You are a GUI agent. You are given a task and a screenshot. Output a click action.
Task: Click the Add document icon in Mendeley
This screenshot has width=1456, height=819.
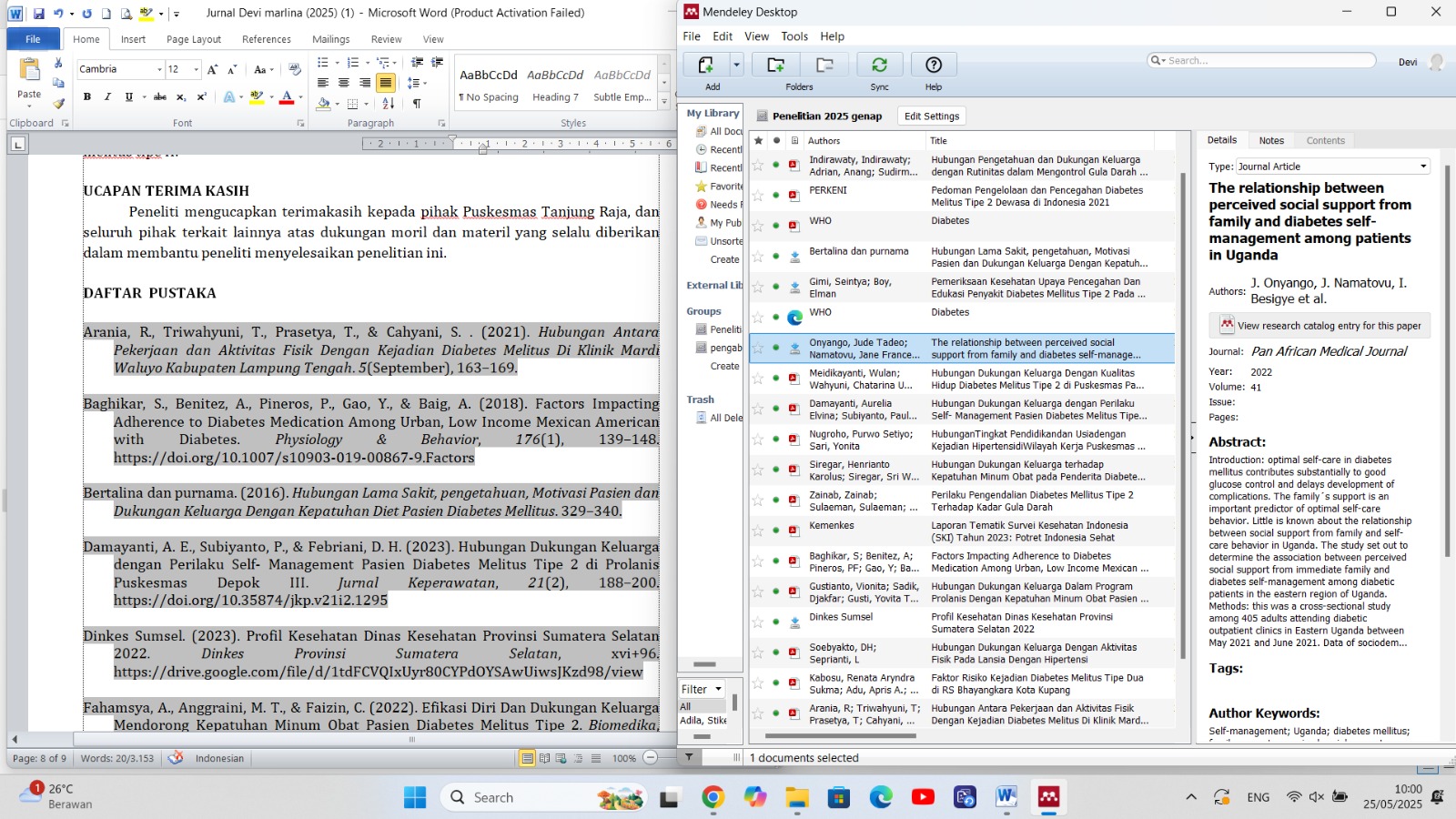706,66
